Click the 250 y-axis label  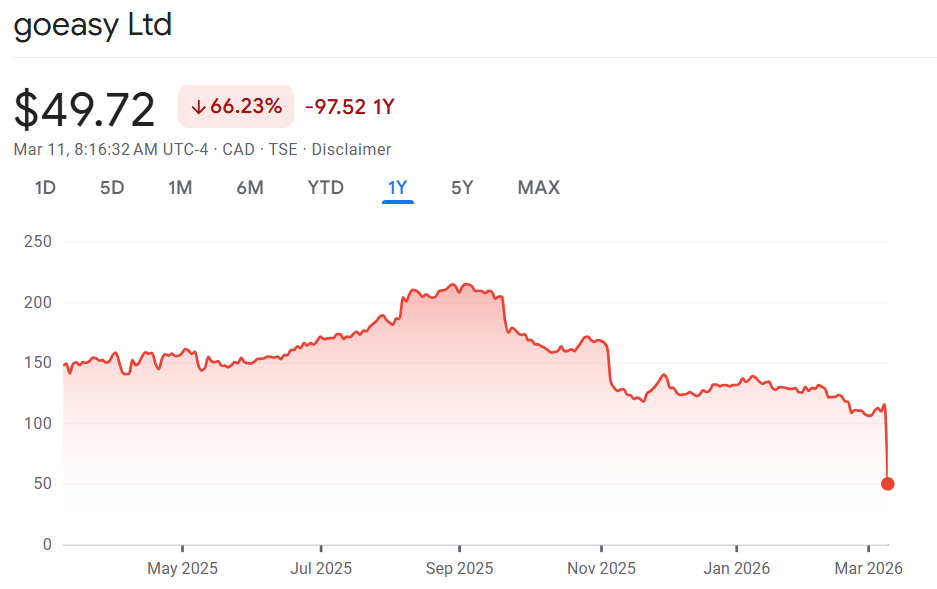(x=37, y=241)
